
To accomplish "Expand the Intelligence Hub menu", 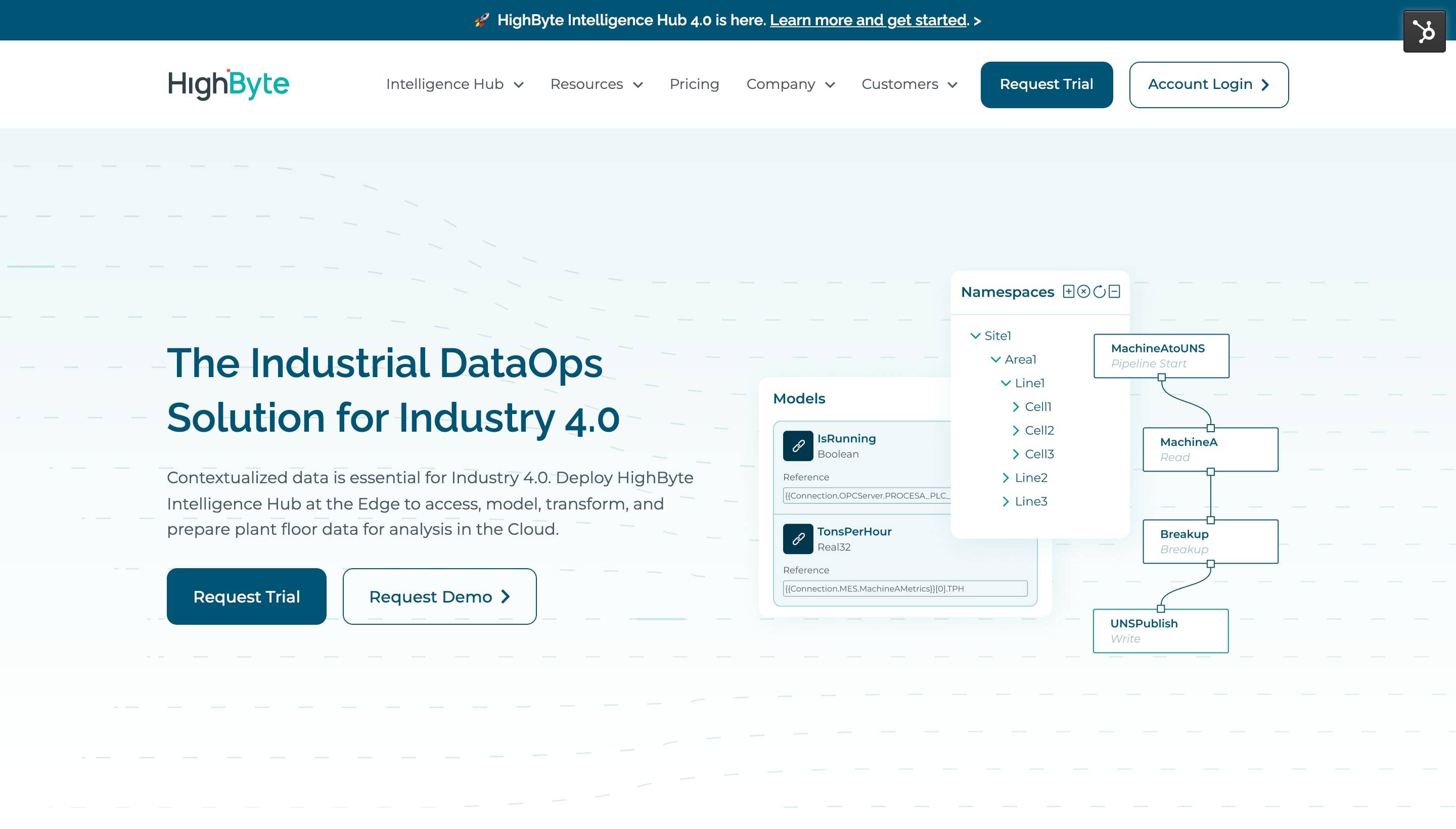I will [x=454, y=84].
